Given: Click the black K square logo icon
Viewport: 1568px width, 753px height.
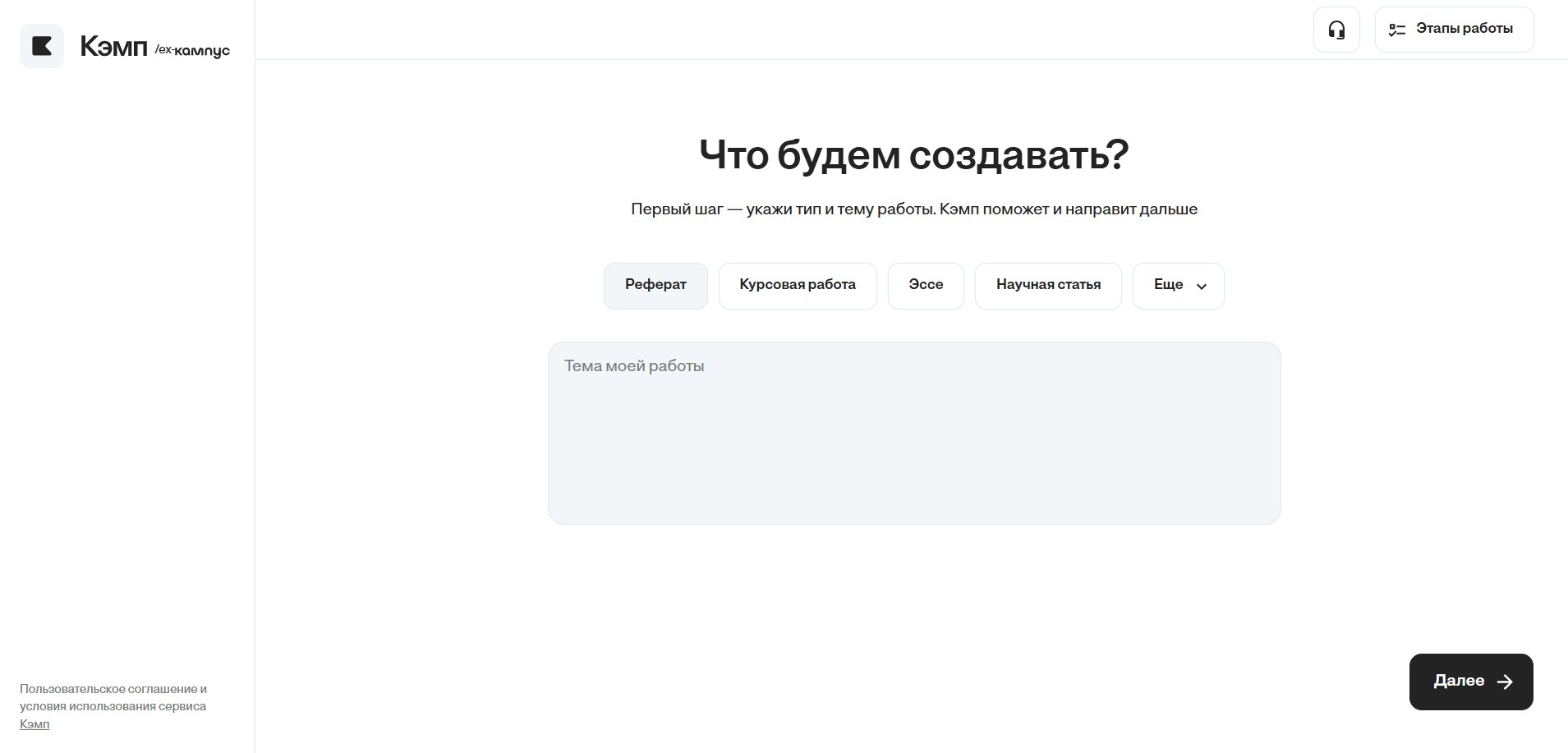Looking at the screenshot, I should [x=41, y=45].
